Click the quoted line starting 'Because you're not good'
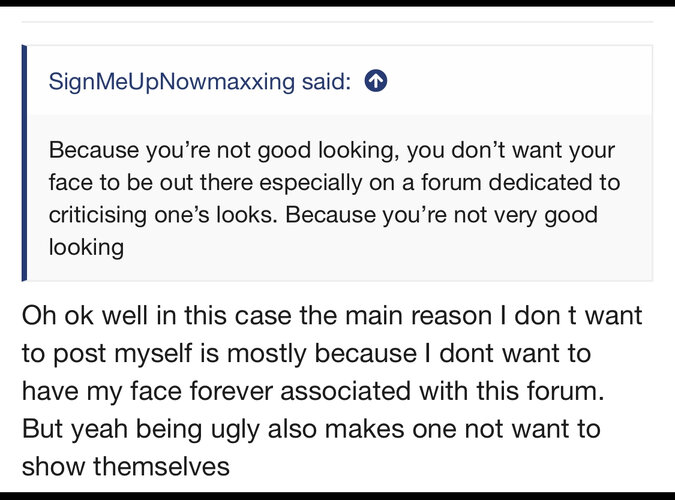 pos(332,151)
